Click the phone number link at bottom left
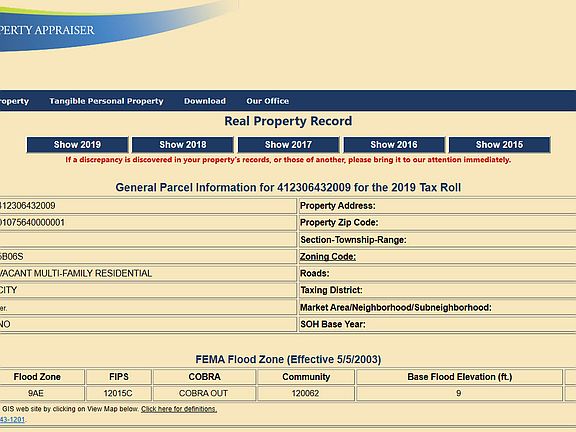This screenshot has width=576, height=432. pos(12,420)
